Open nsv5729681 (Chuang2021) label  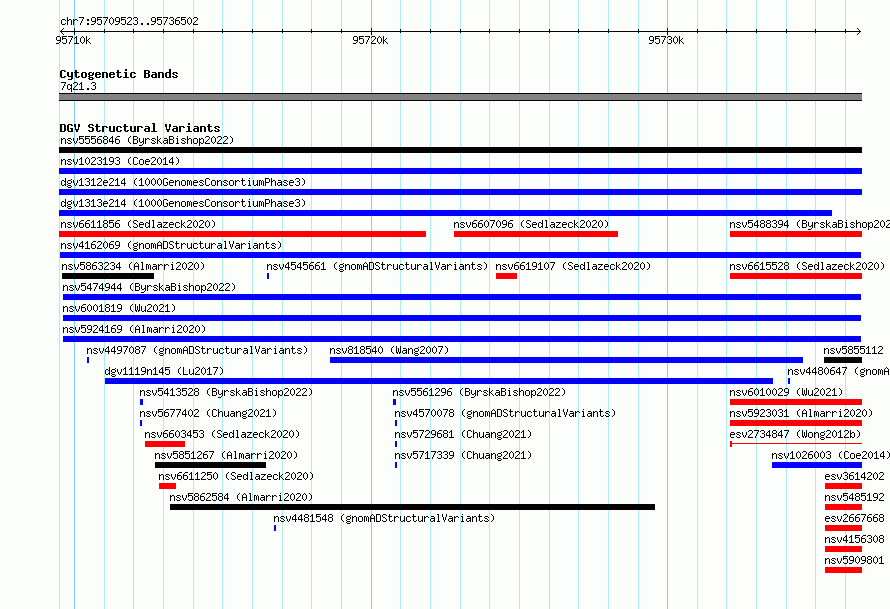tap(463, 434)
